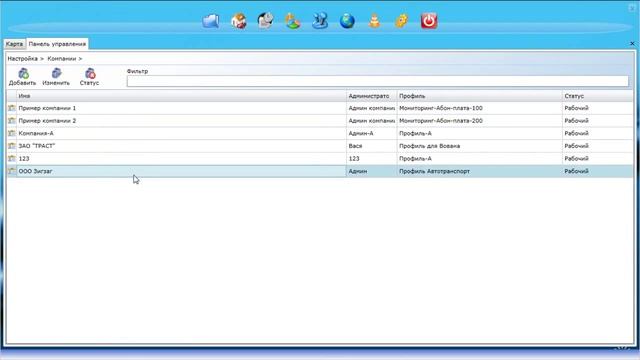Click administrator cell Вася

(355, 146)
